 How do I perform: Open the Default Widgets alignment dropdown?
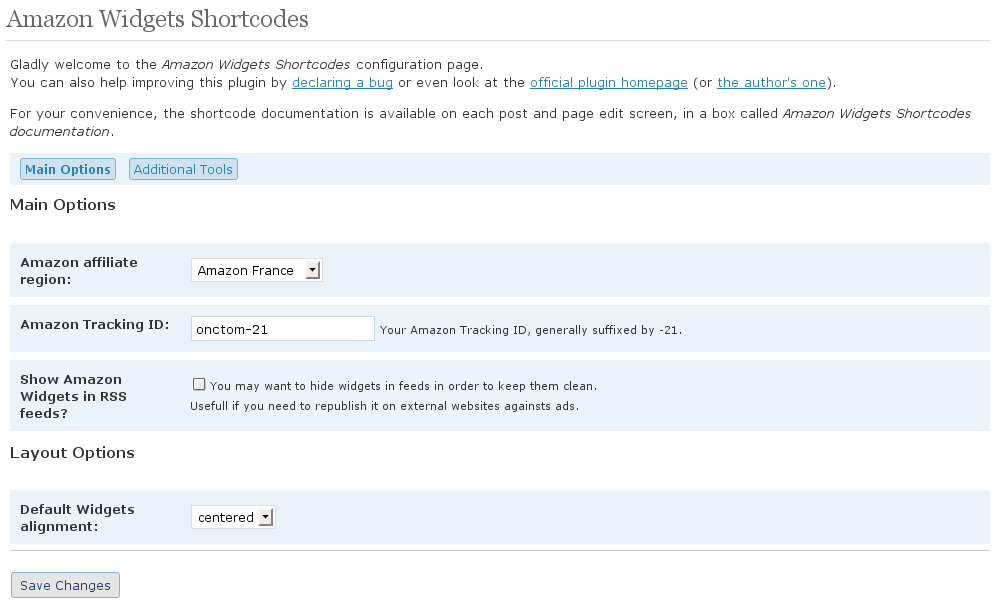(x=233, y=517)
